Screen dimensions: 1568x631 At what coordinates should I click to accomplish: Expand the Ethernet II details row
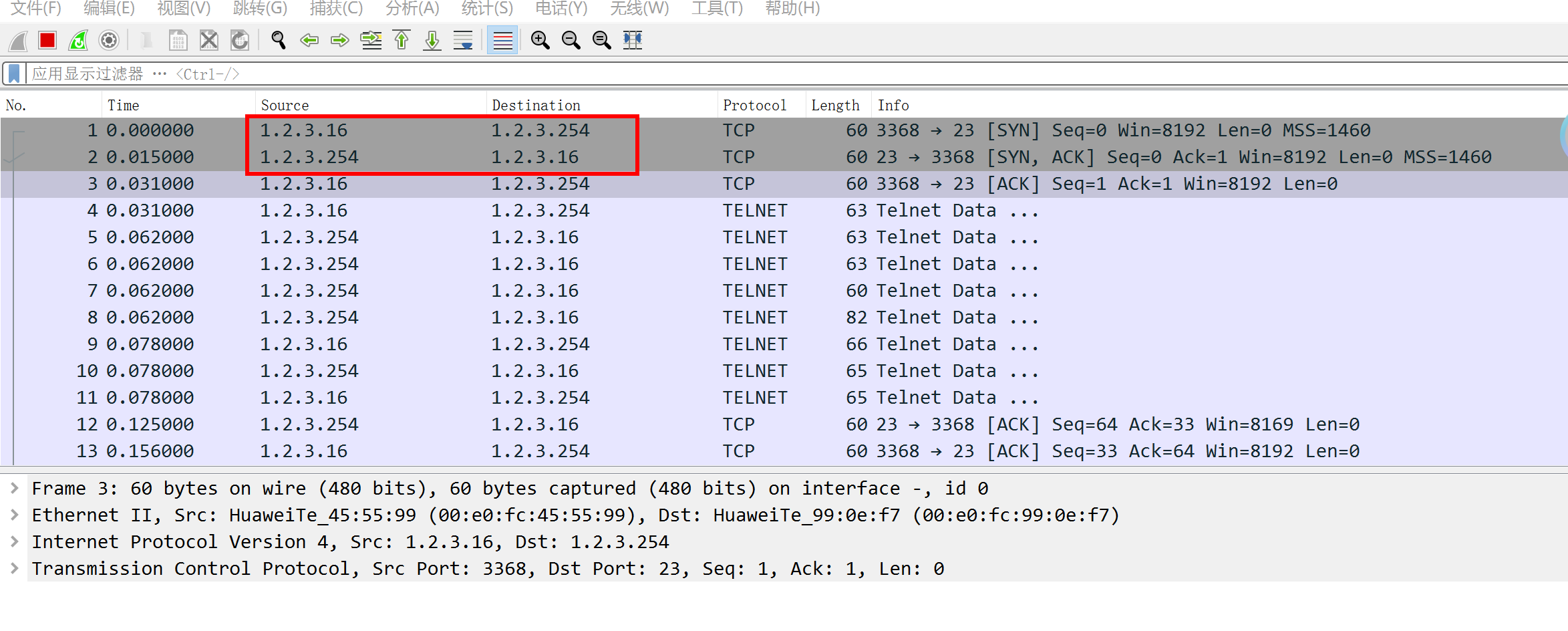14,515
